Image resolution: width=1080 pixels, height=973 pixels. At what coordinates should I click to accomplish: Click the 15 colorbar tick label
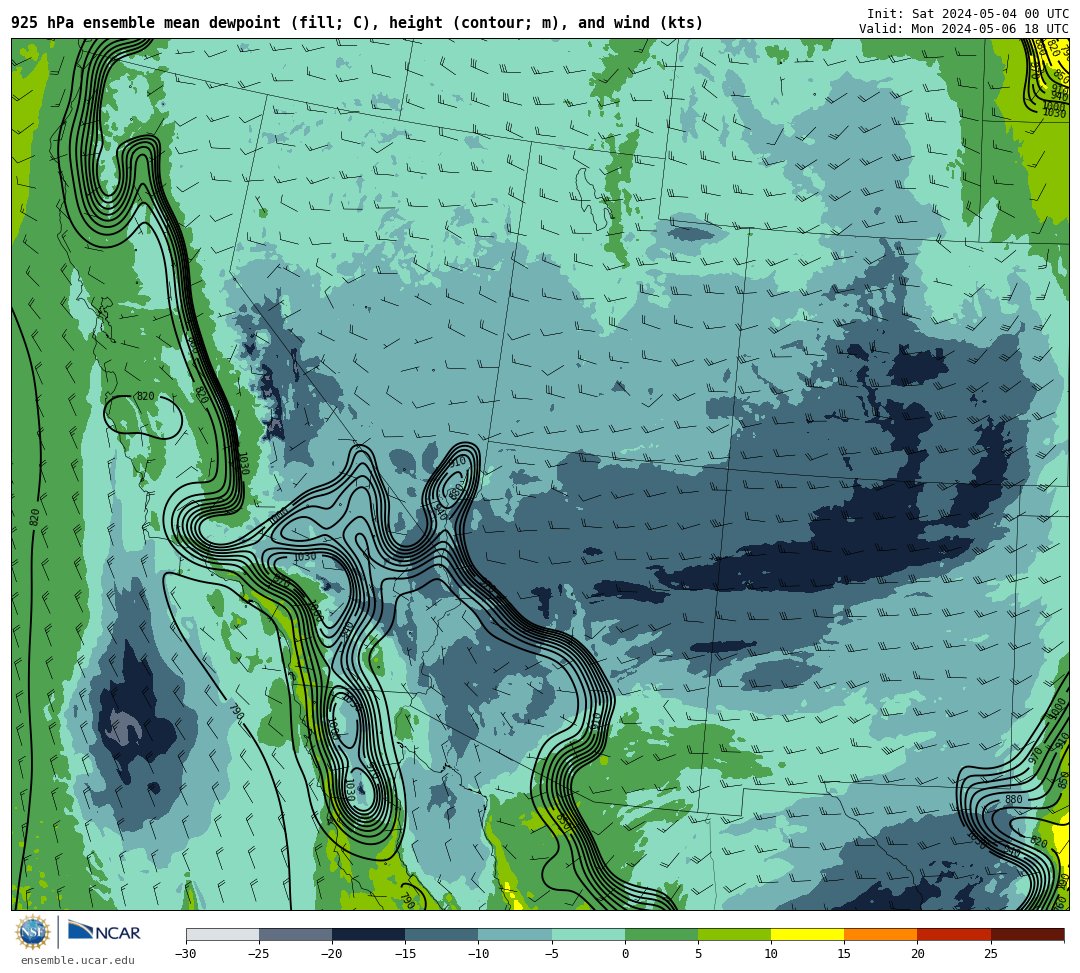[x=844, y=954]
